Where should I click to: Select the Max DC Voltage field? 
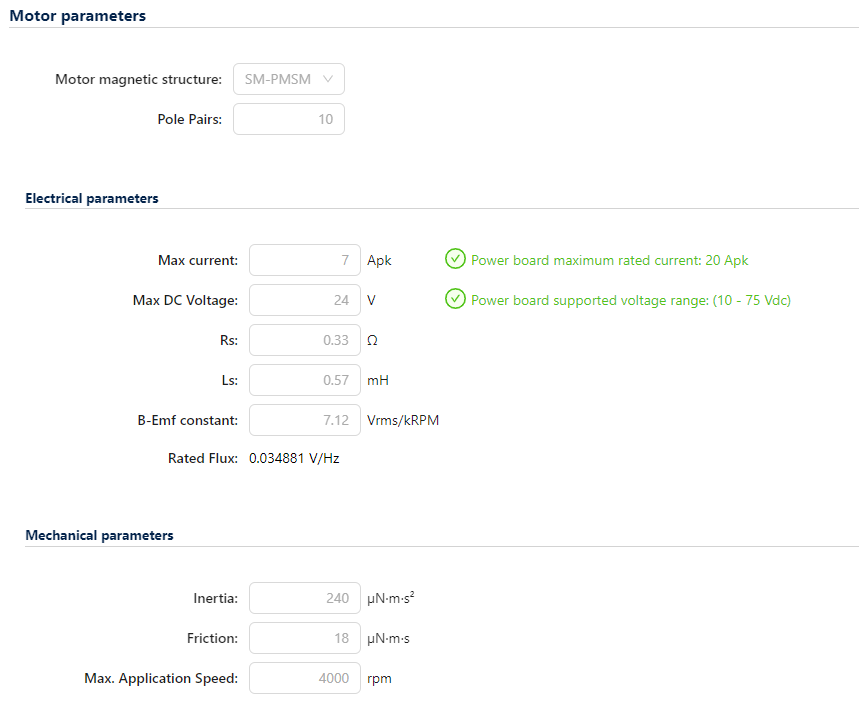point(304,300)
